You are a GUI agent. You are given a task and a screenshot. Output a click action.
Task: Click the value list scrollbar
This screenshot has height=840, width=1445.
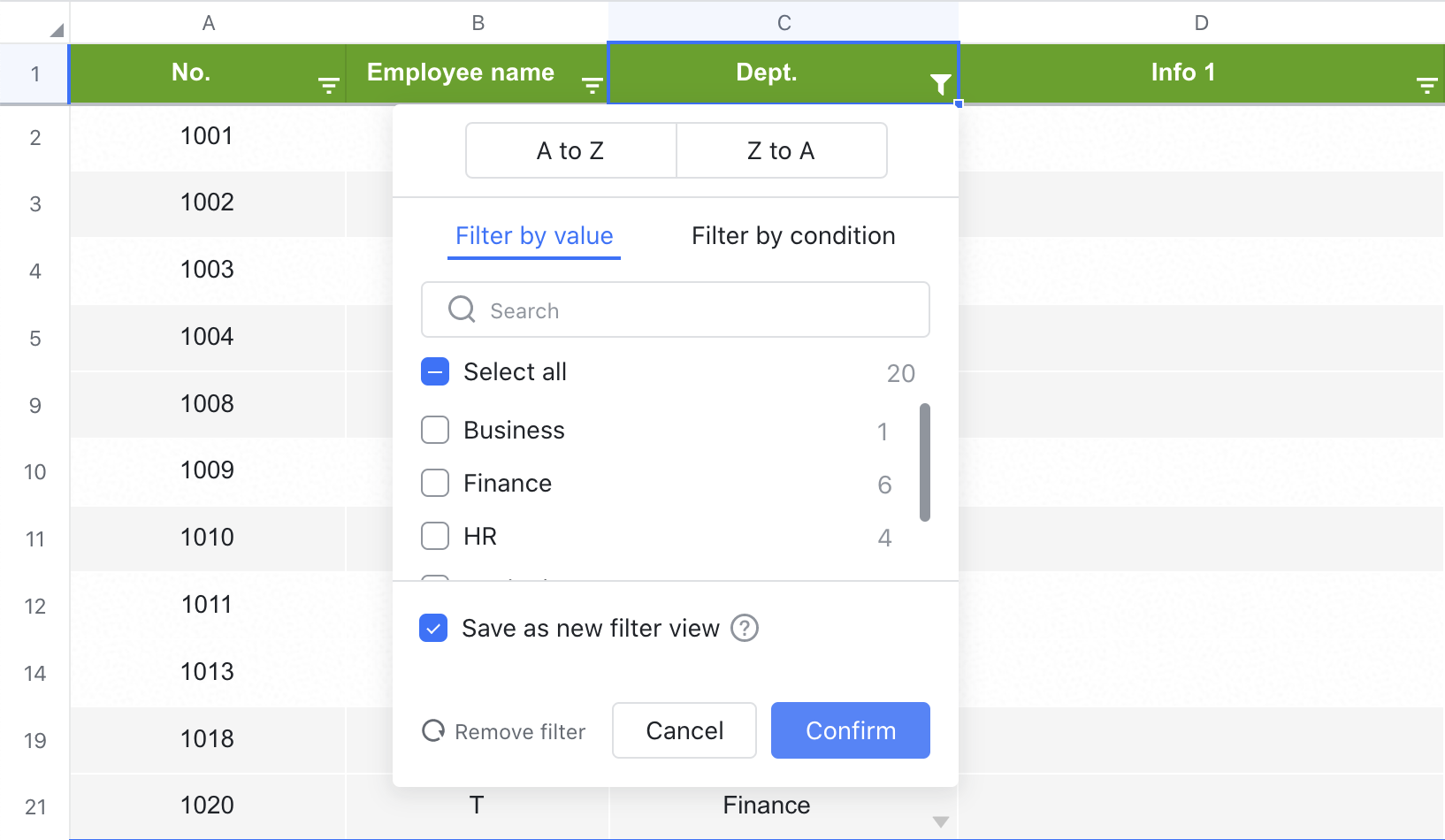925,462
